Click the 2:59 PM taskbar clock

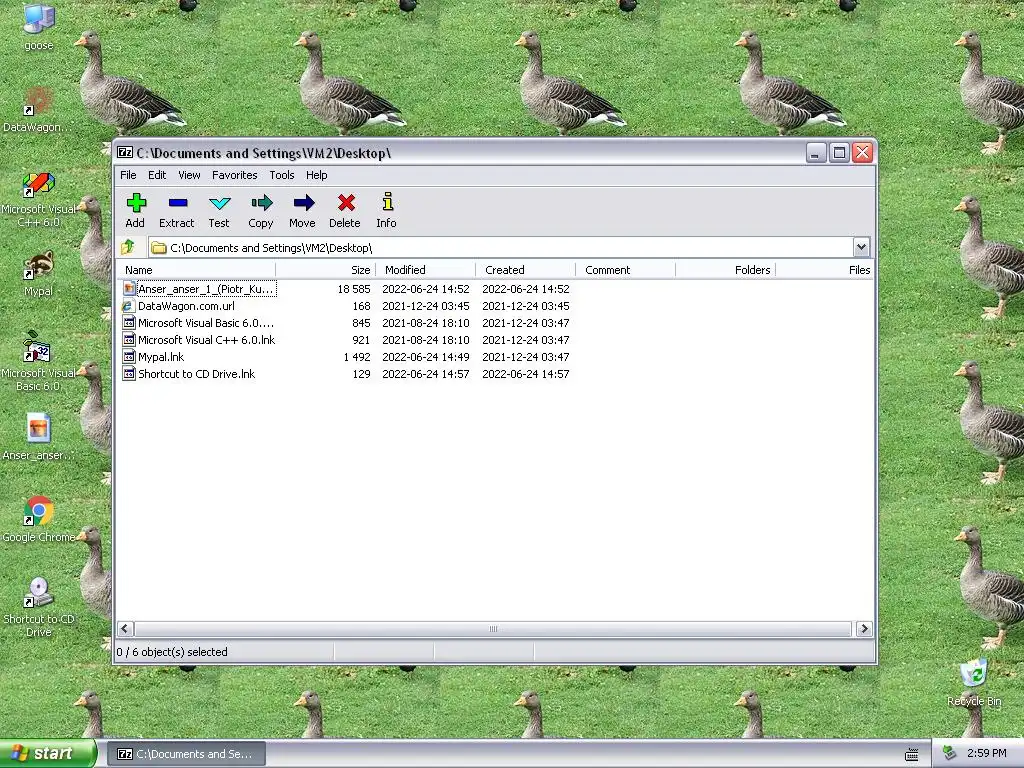pyautogui.click(x=986, y=753)
